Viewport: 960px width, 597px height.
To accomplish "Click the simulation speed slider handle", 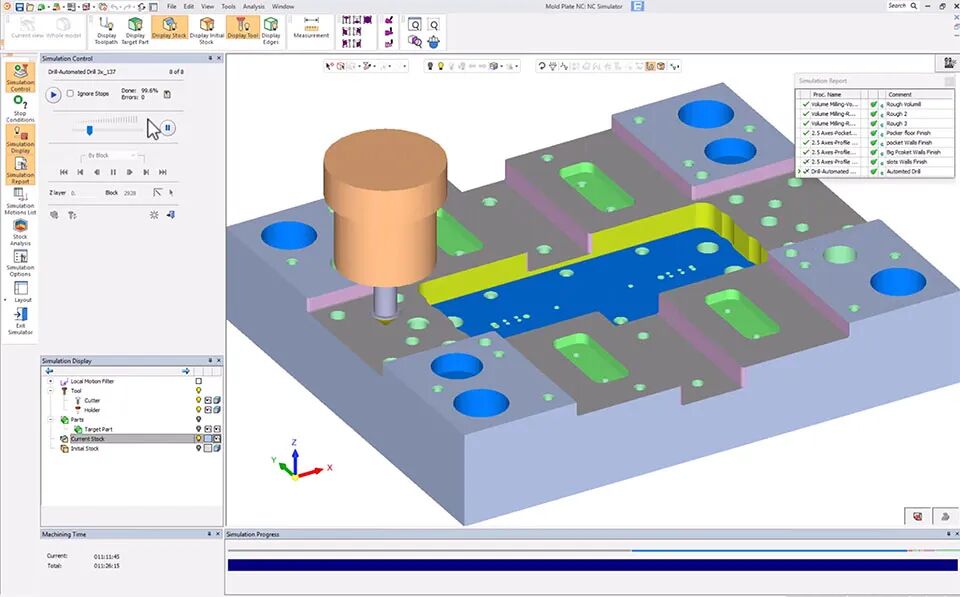I will 89,130.
